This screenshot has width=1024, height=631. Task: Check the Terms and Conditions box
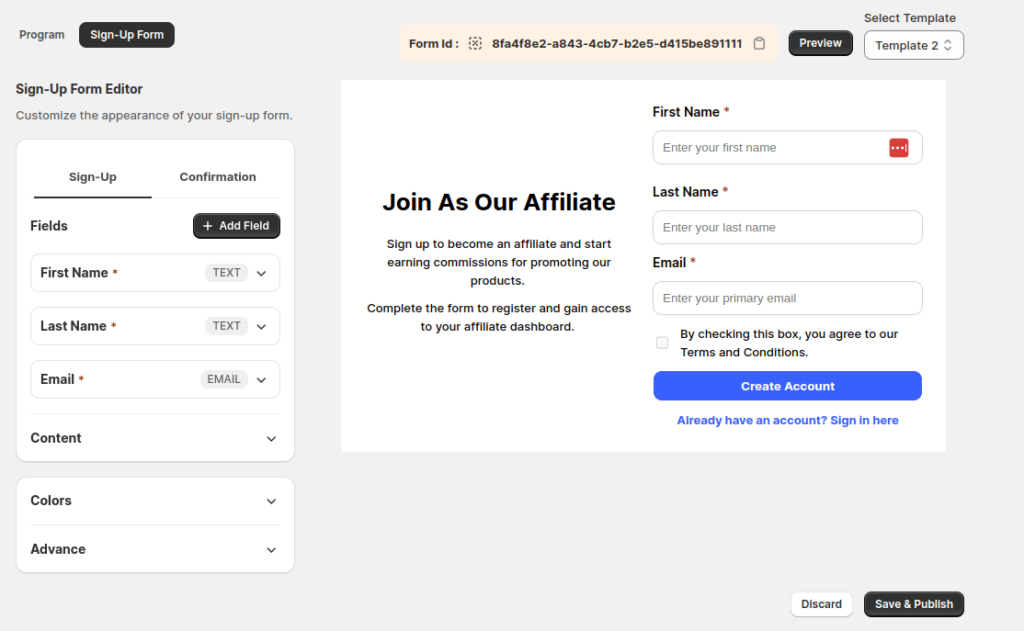pos(662,342)
